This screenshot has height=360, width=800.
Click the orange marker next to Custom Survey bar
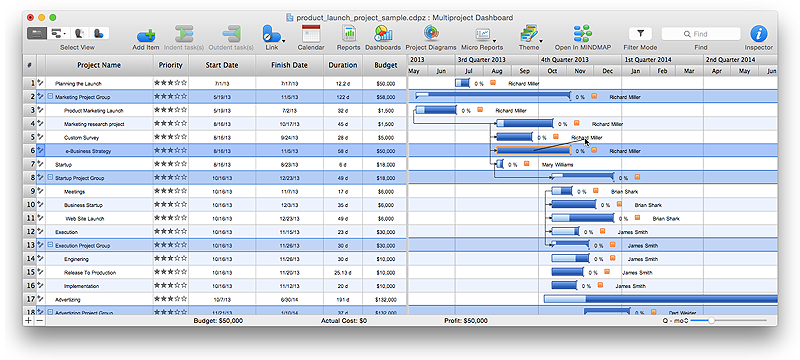556,137
